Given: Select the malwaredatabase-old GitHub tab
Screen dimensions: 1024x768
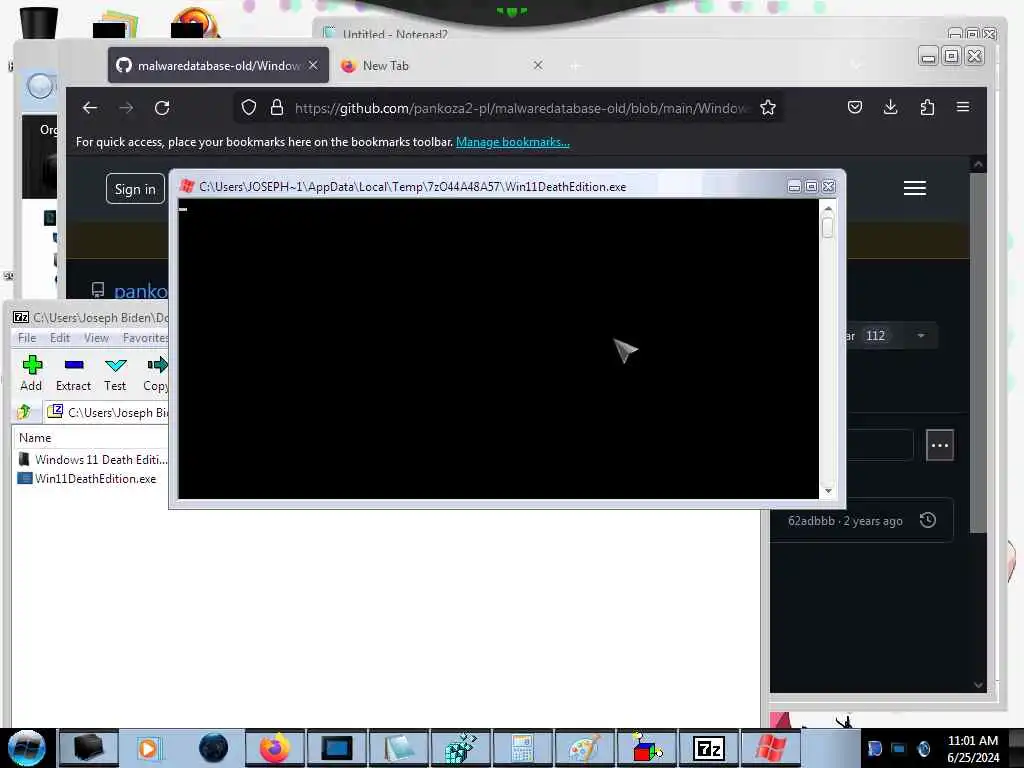Looking at the screenshot, I should click(218, 65).
